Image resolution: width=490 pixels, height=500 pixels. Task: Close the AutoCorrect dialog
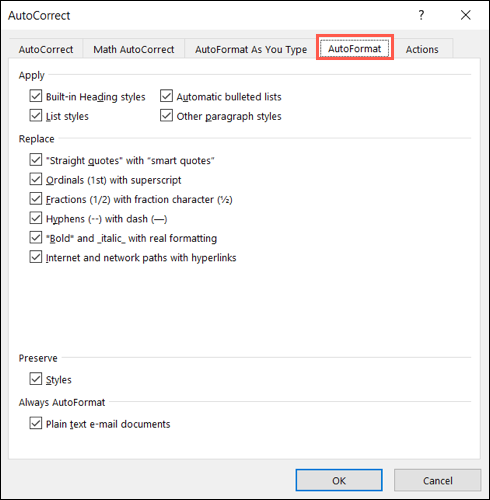(466, 15)
